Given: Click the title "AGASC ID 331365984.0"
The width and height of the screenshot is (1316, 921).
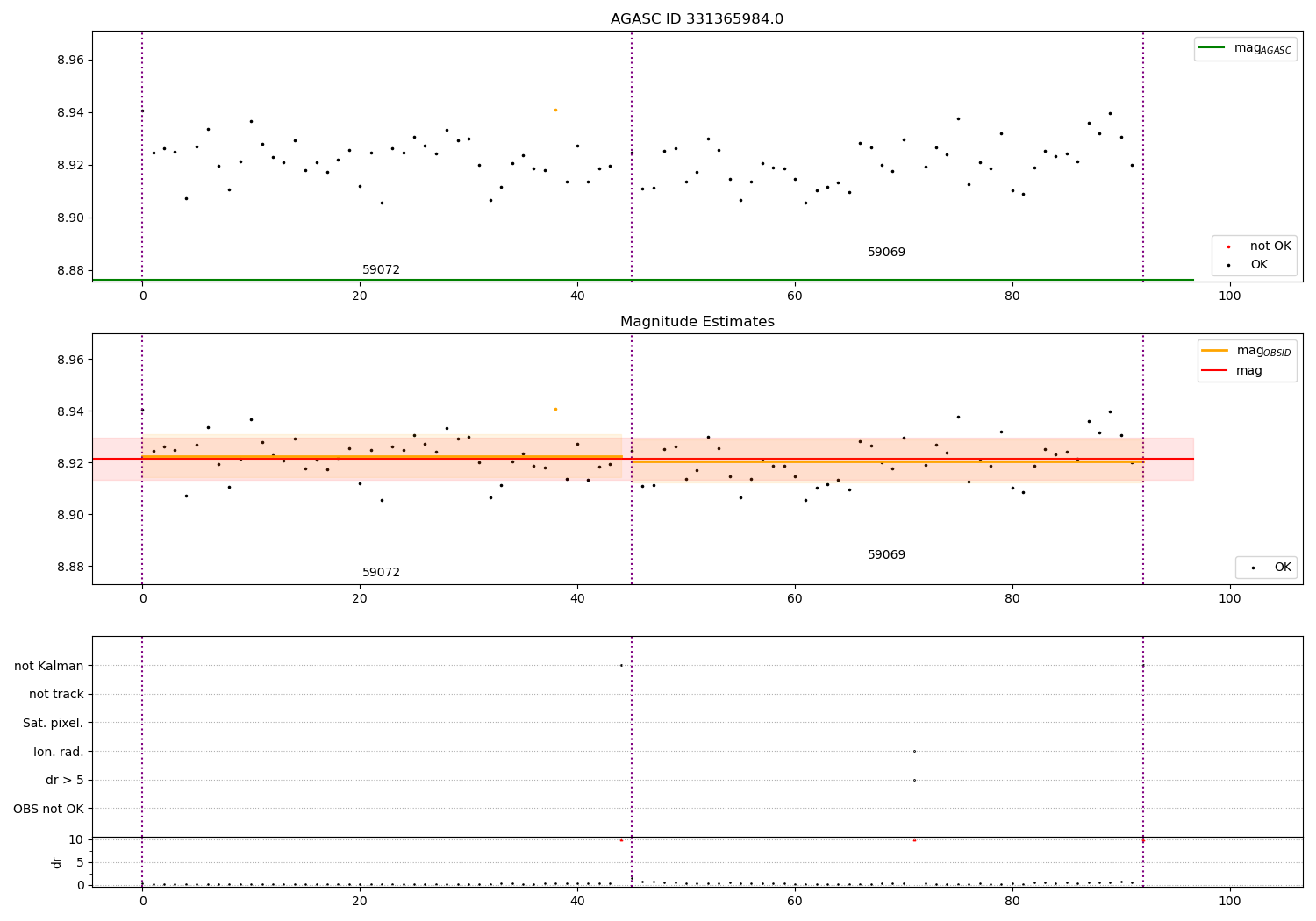Looking at the screenshot, I should [697, 19].
